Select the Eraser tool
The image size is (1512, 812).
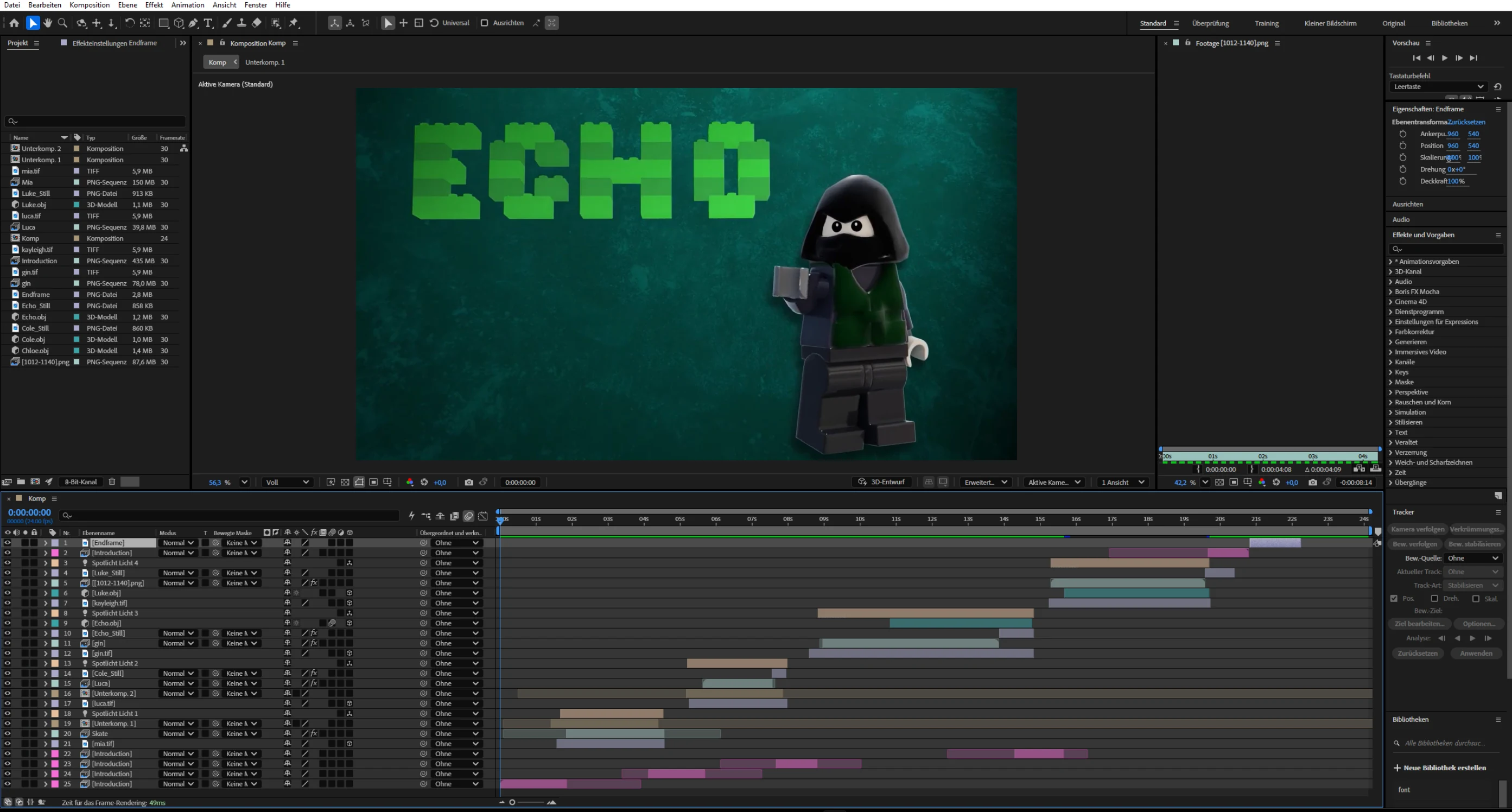(257, 23)
